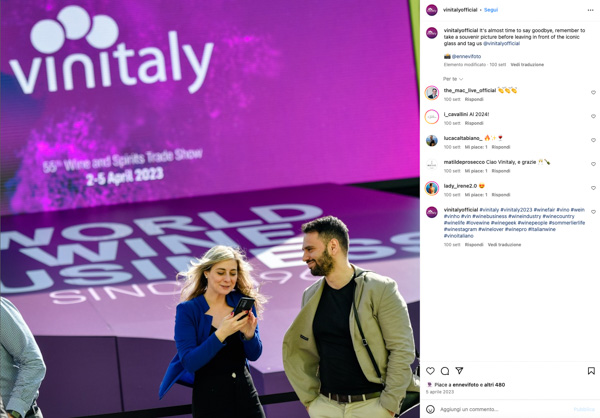600x418 pixels.
Task: Reply to i_cavallini's comment via Rispondi
Action: 474,123
